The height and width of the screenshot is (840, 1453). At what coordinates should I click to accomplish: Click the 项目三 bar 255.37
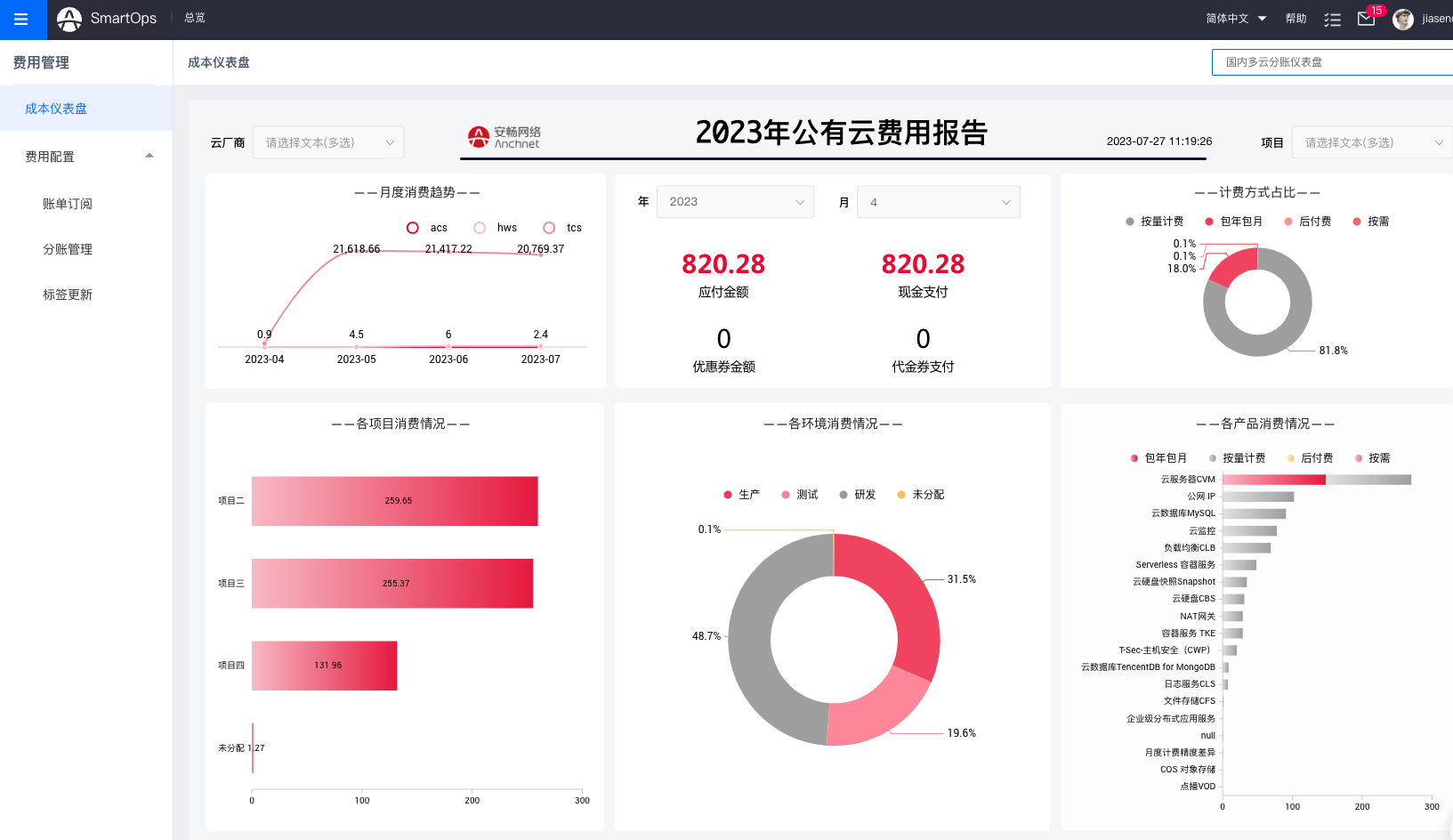pos(392,584)
